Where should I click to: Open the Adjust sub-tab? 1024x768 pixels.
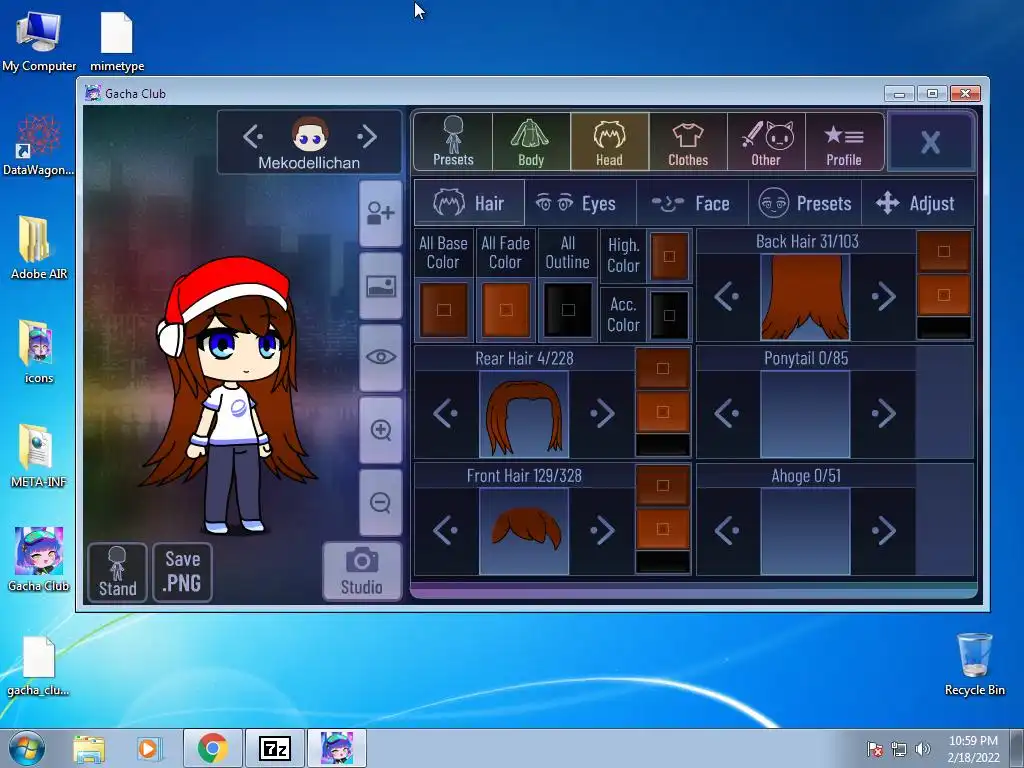918,203
